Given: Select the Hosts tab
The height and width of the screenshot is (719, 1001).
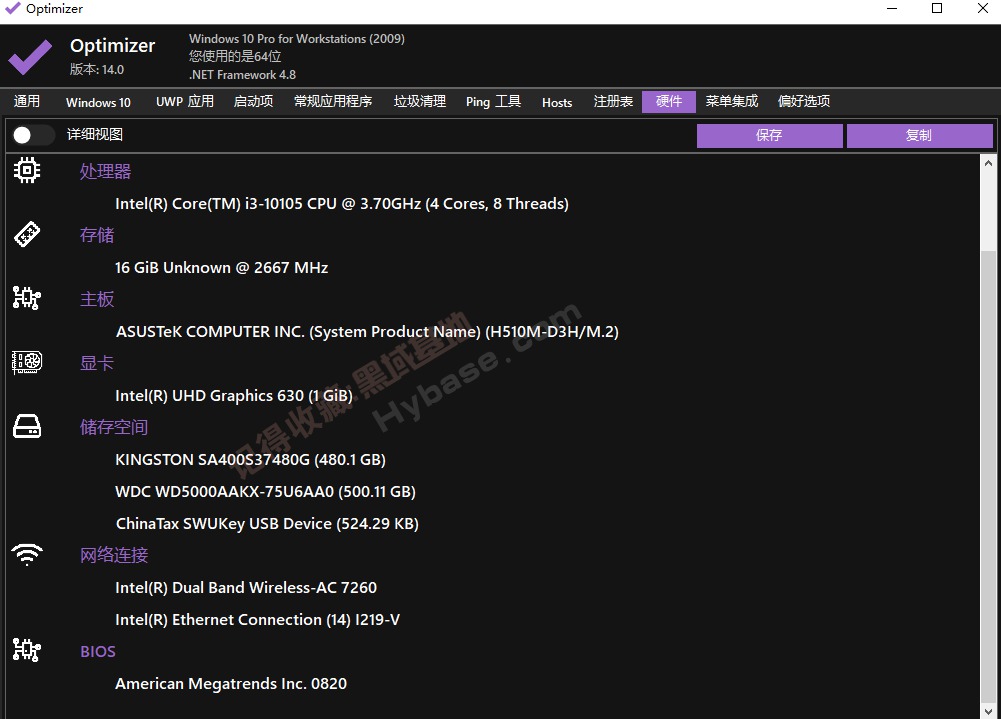Looking at the screenshot, I should pos(557,102).
